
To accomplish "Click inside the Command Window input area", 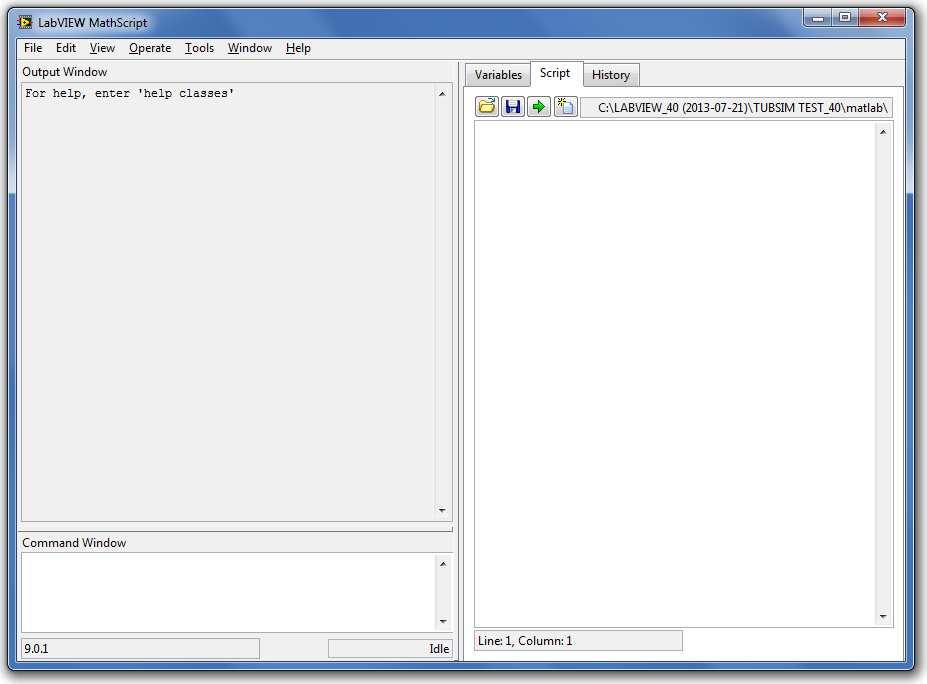I will [x=228, y=592].
